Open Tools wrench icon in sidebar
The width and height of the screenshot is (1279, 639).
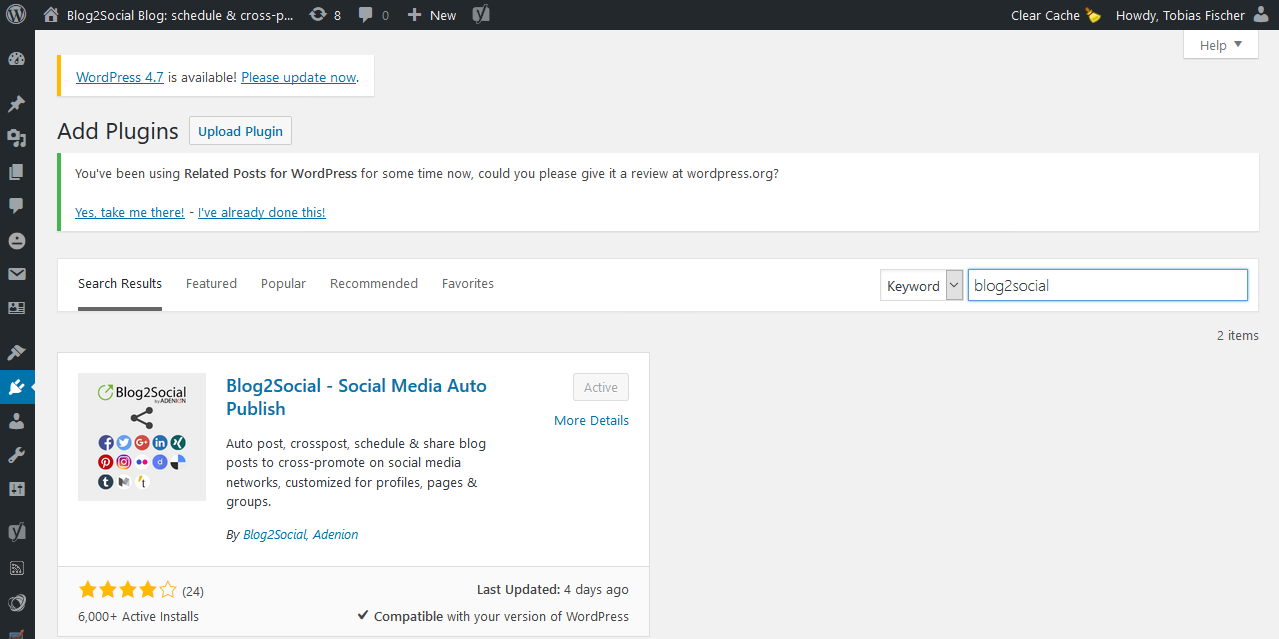tap(16, 455)
